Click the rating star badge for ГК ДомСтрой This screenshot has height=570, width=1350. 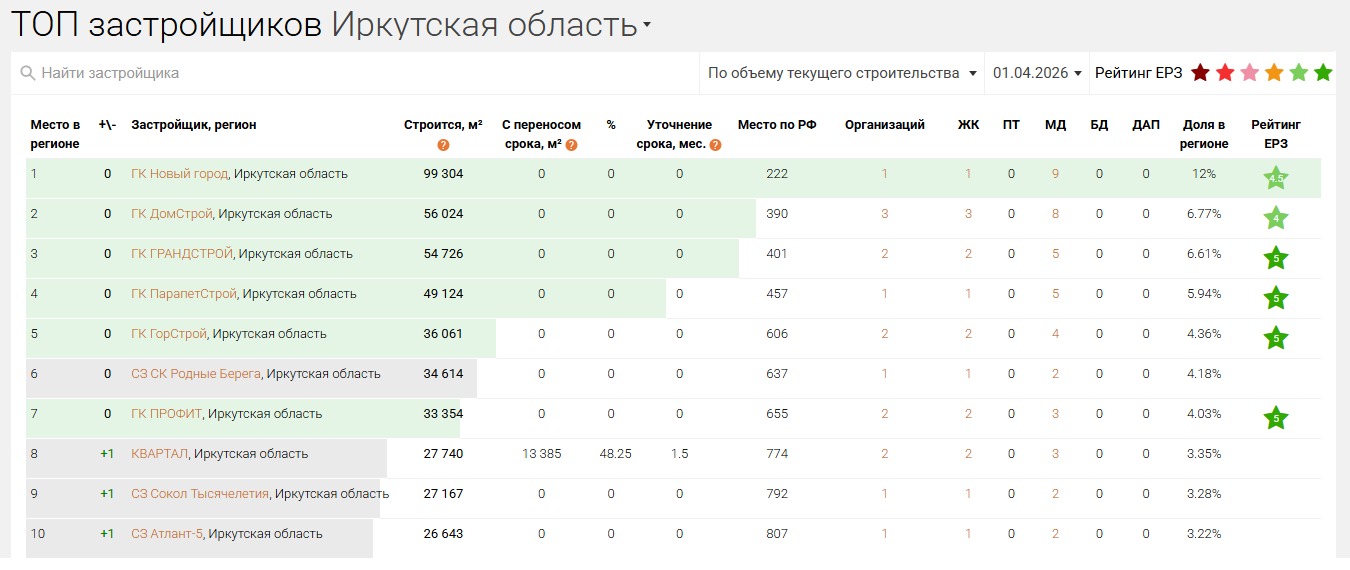tap(1276, 218)
